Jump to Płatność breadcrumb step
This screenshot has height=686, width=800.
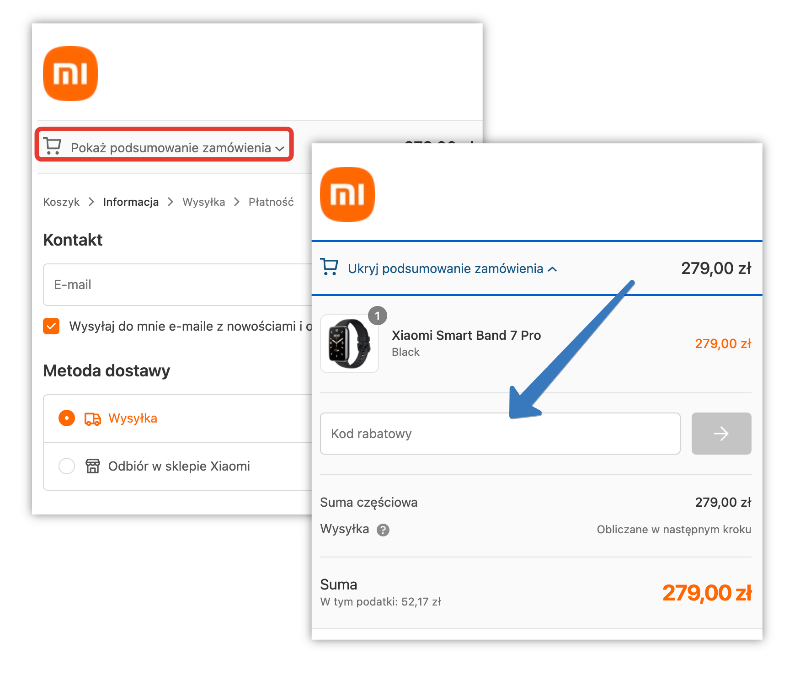270,202
